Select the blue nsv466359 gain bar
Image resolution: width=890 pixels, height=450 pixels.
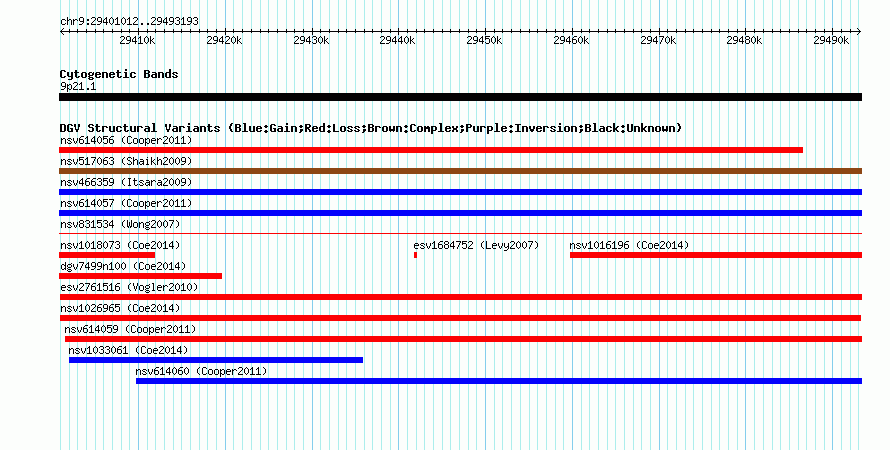pos(460,192)
